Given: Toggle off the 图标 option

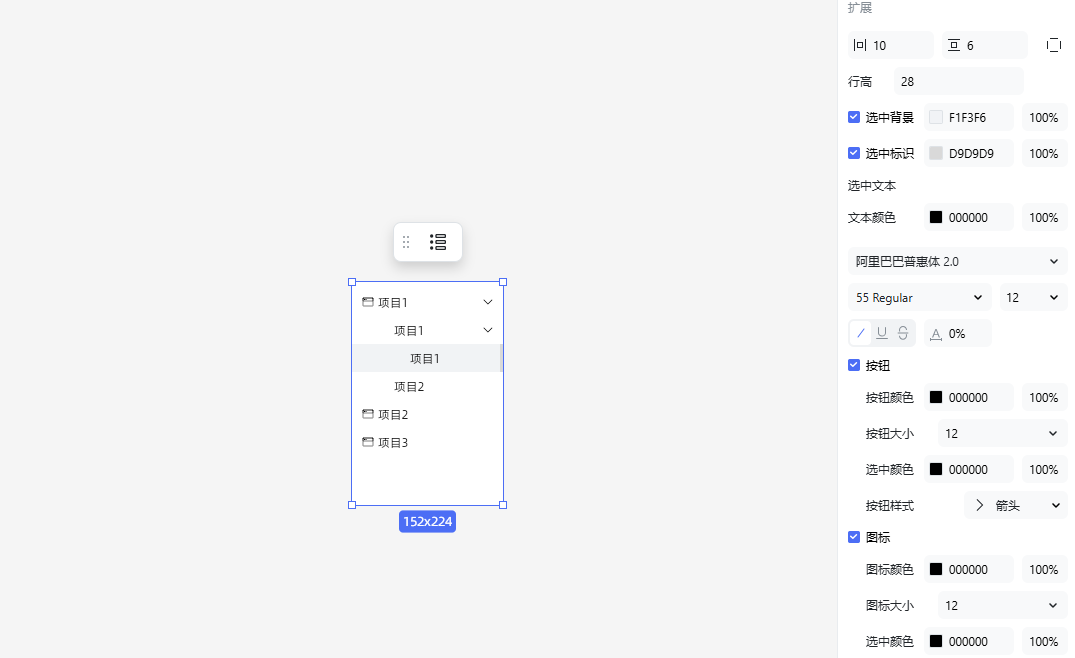Looking at the screenshot, I should point(853,537).
